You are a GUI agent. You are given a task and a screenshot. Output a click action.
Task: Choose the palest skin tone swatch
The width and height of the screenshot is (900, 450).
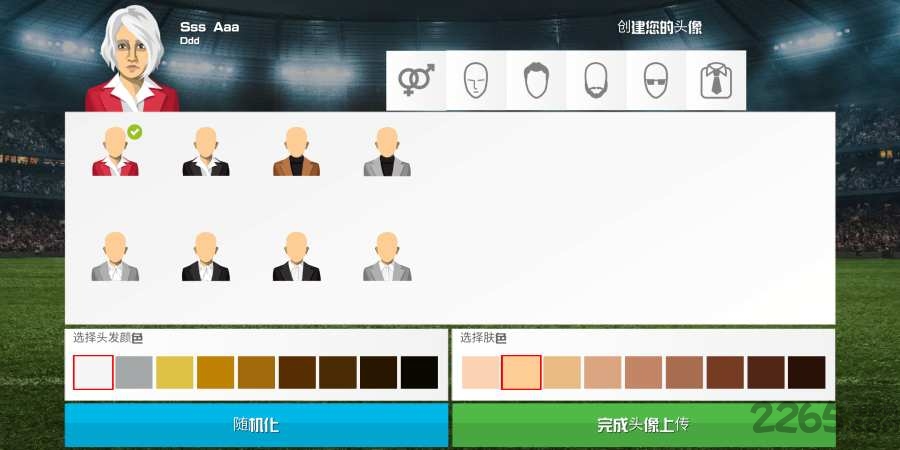click(x=480, y=373)
